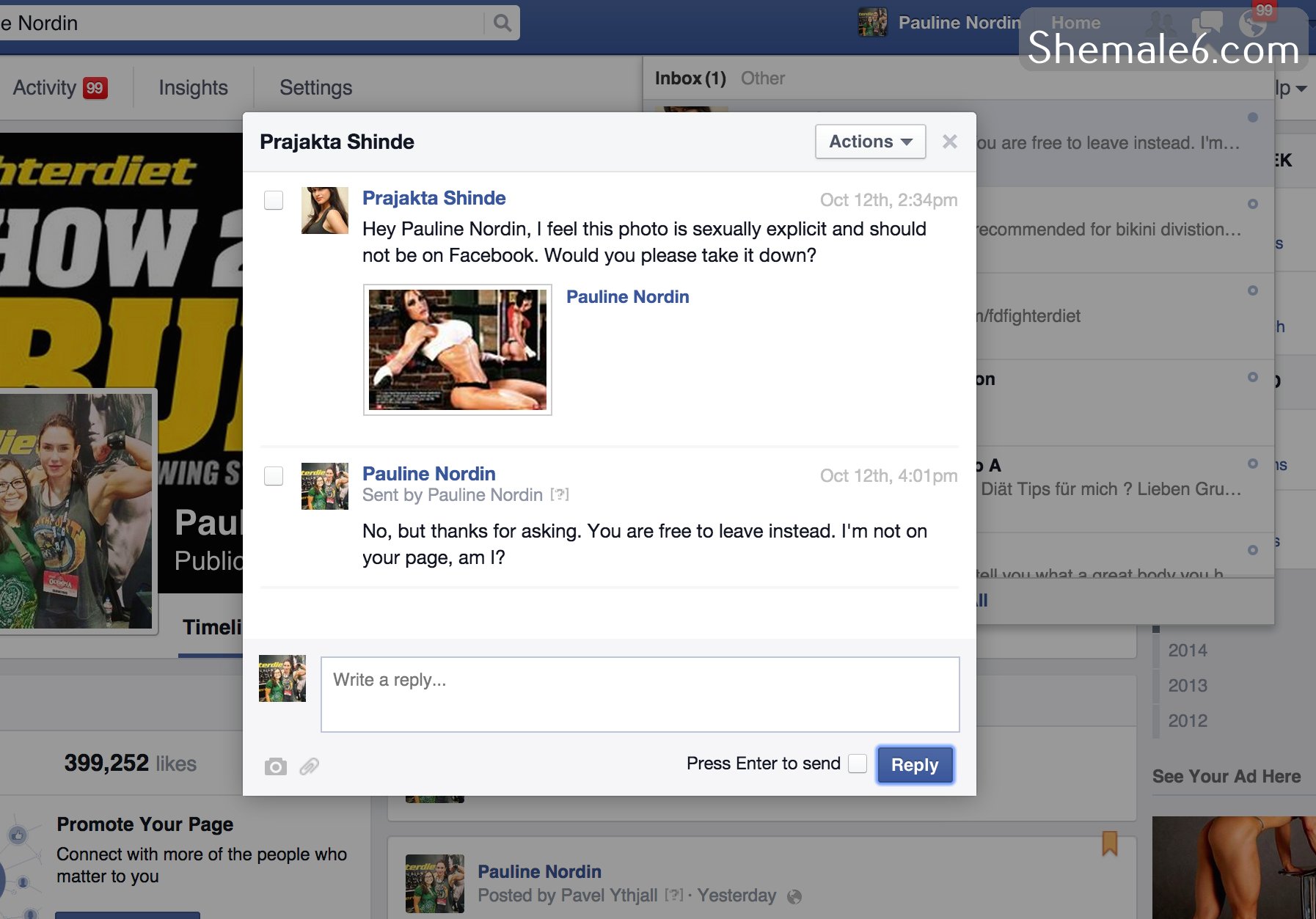Open the Inbox (1) tab
Image resolution: width=1316 pixels, height=919 pixels.
click(x=690, y=78)
